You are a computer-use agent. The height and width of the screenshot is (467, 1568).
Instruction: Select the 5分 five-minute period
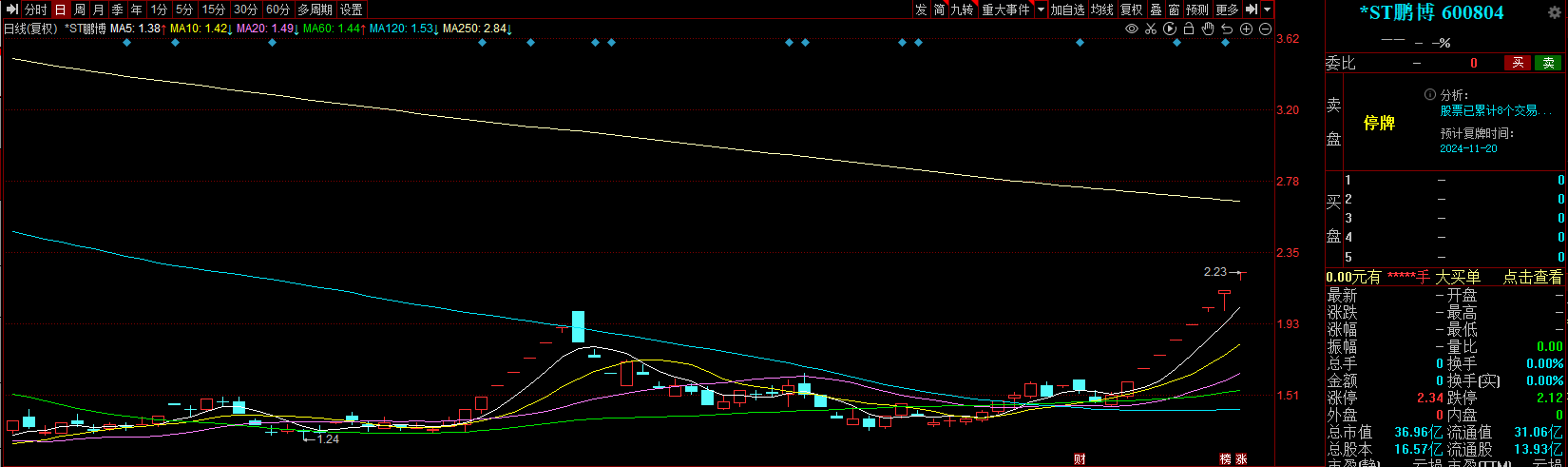184,10
